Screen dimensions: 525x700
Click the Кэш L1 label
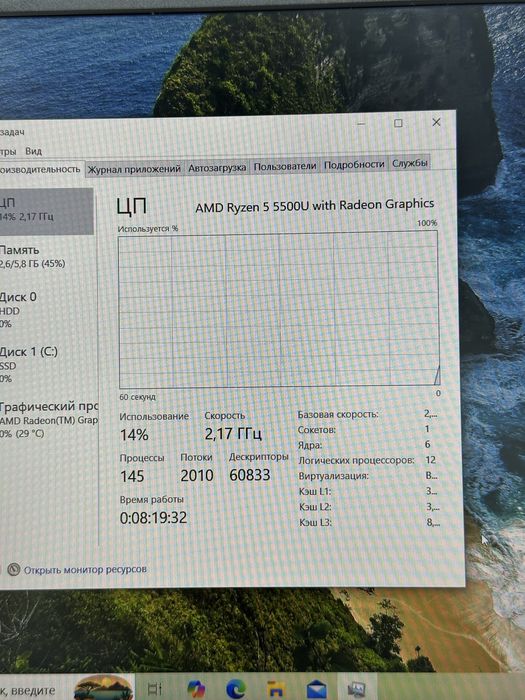(315, 492)
